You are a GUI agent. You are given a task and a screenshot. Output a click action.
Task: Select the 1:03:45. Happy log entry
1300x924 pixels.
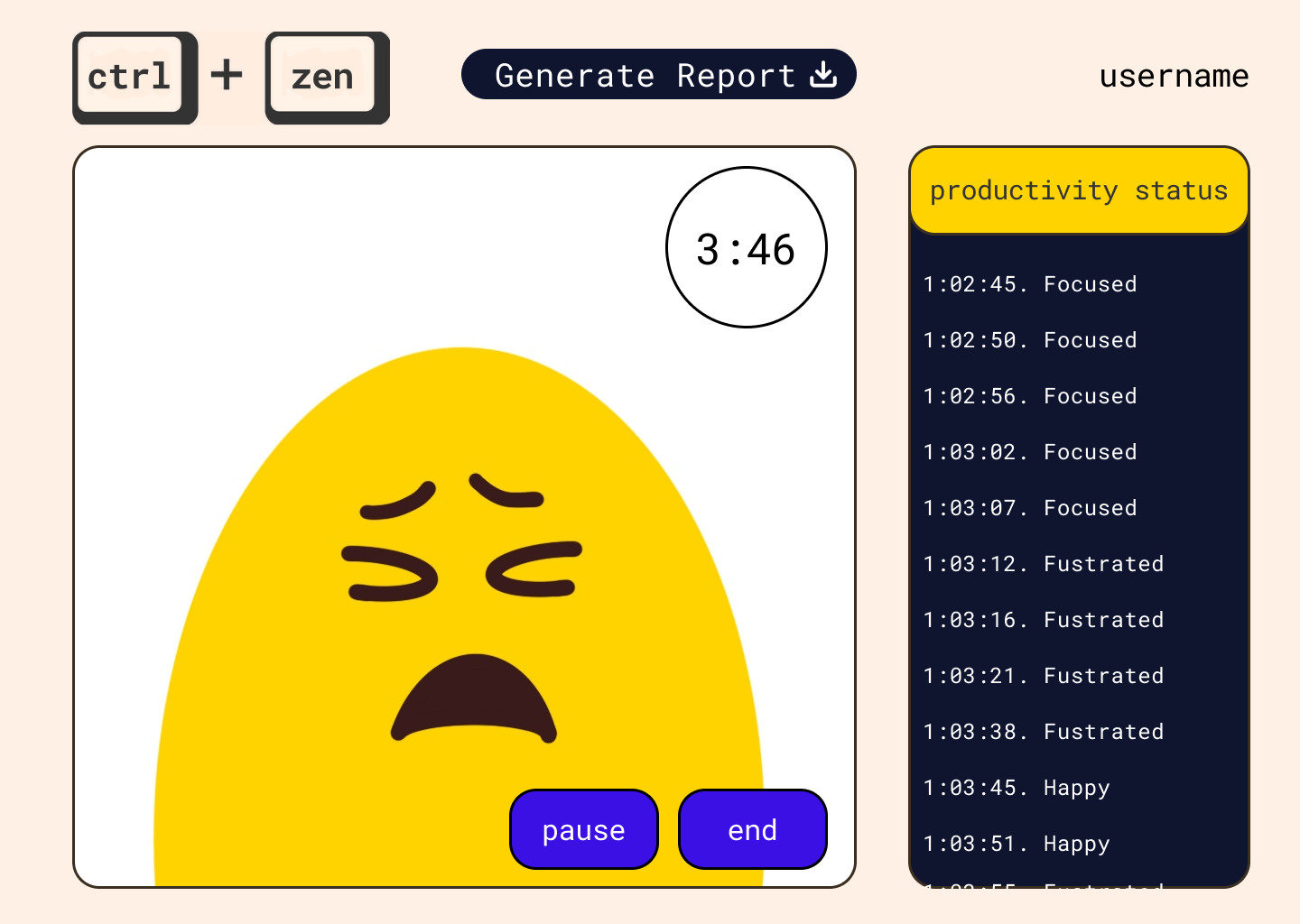tap(1017, 788)
